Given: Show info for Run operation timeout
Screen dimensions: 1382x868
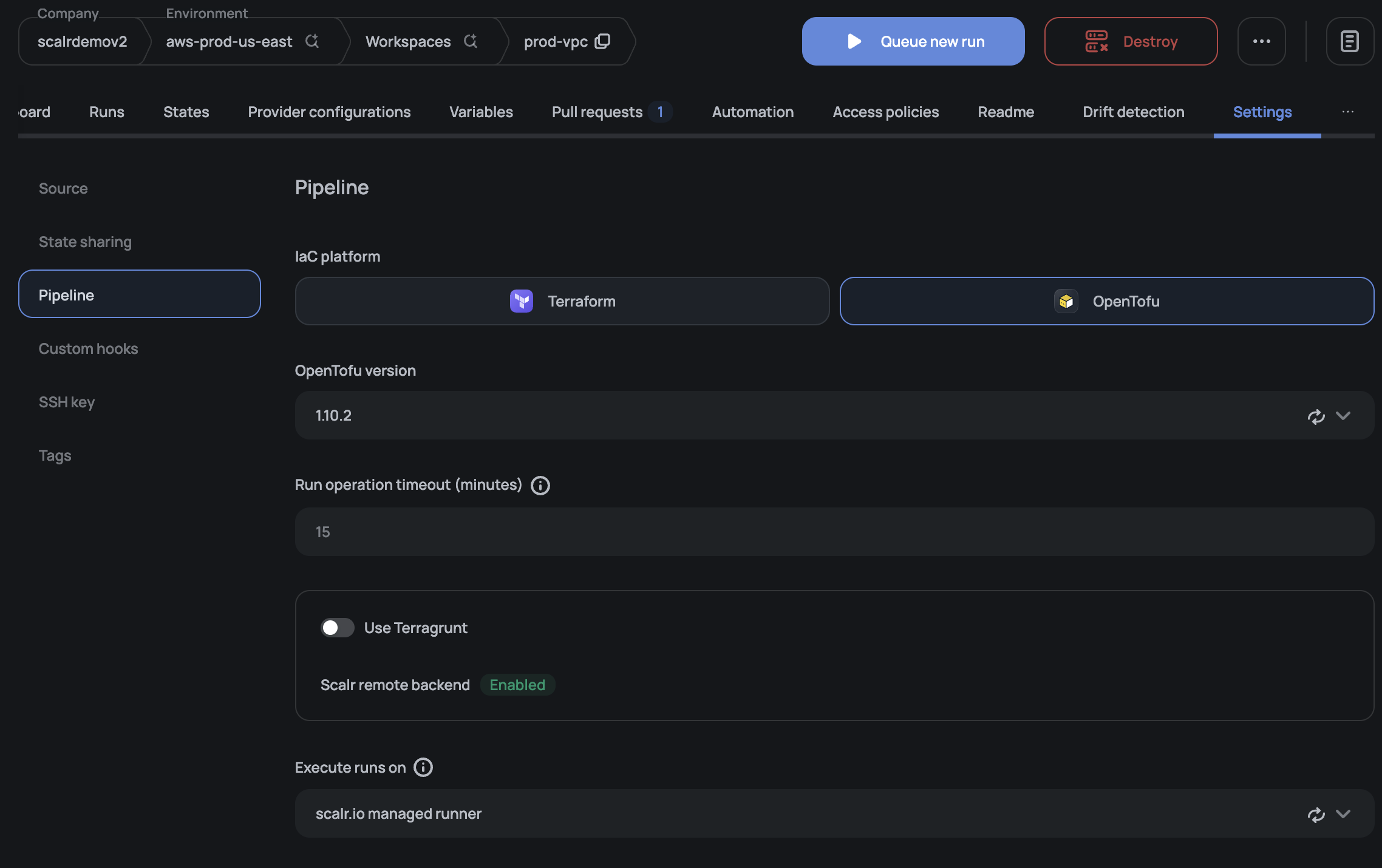Looking at the screenshot, I should 540,486.
